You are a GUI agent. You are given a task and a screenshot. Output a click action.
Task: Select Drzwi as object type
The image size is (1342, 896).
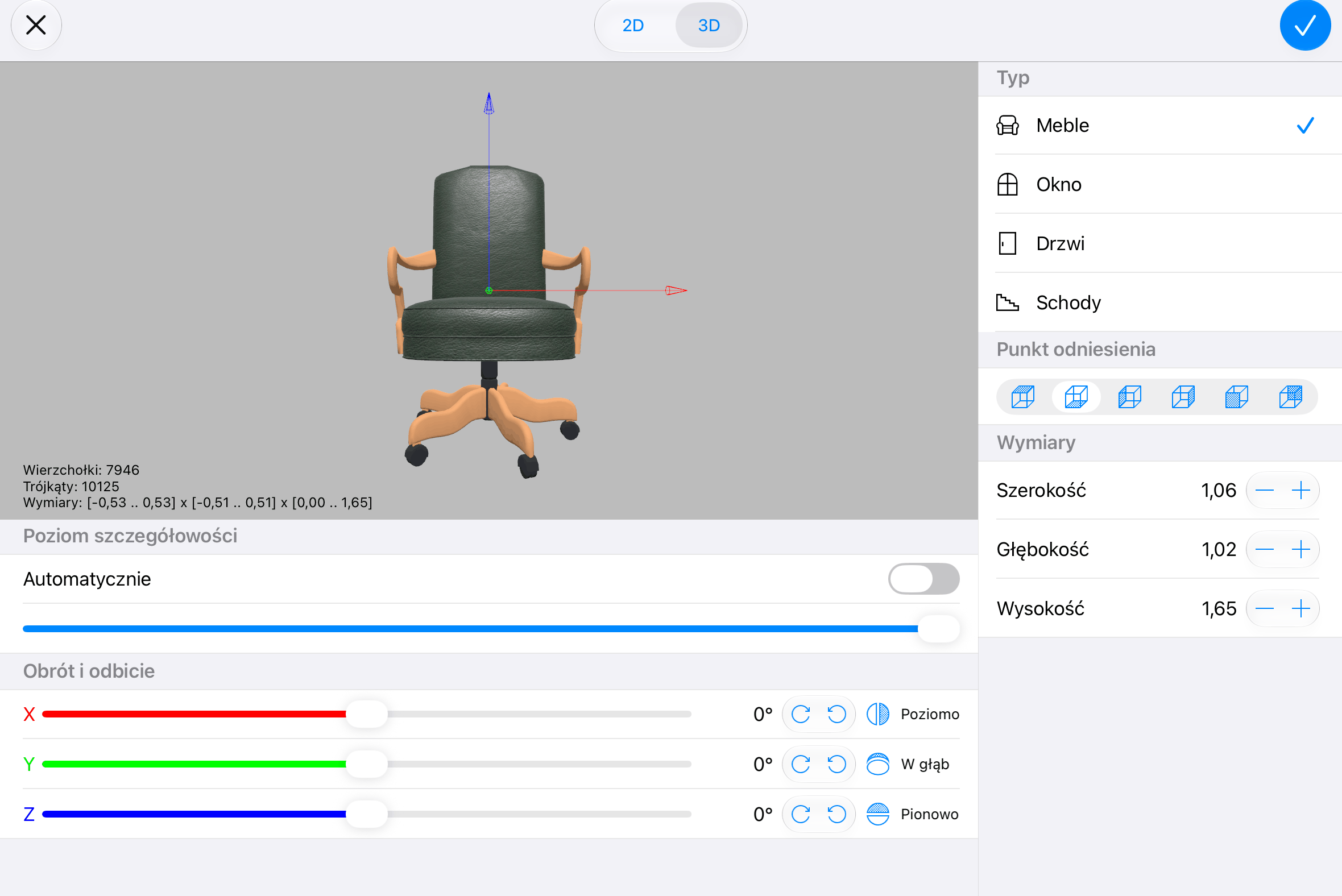(1159, 243)
